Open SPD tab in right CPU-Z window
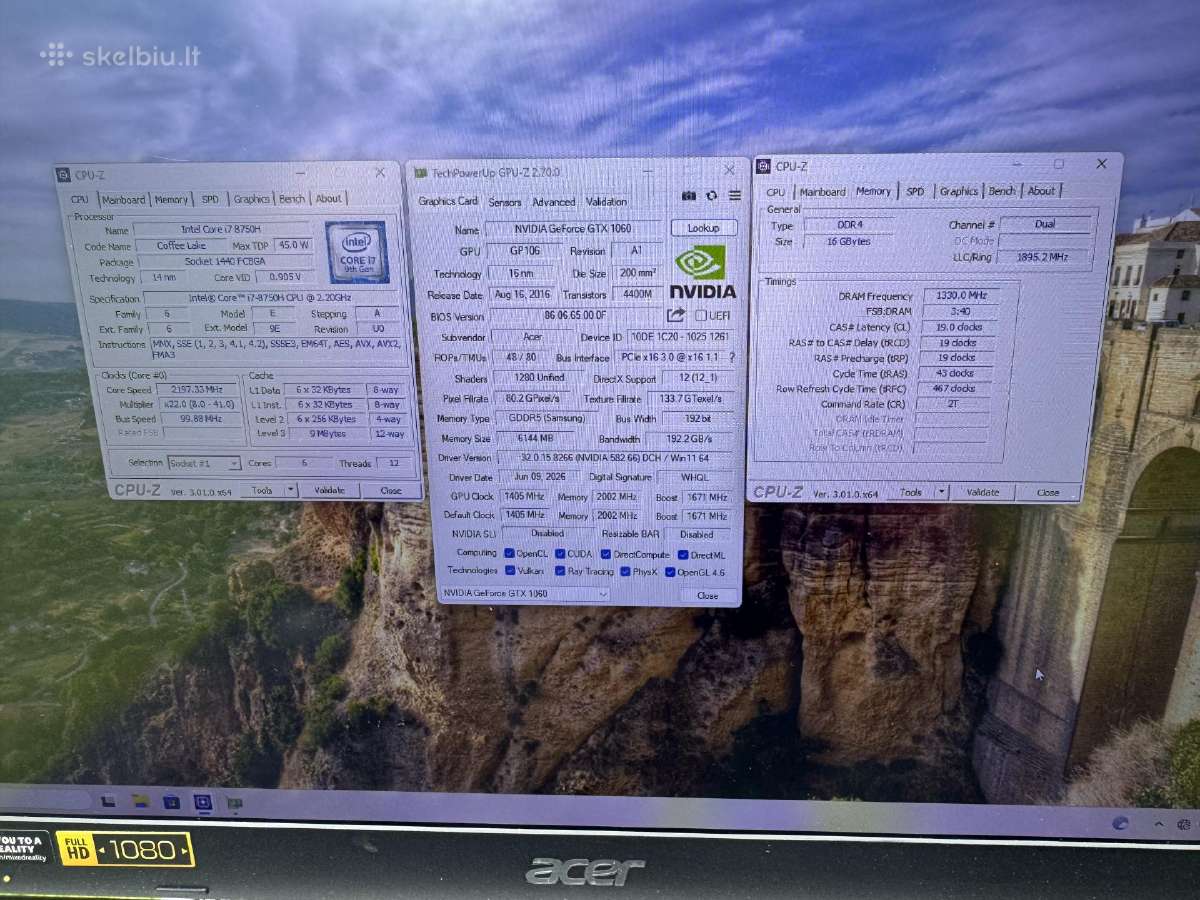Screen dimensions: 1200x900 pos(915,191)
